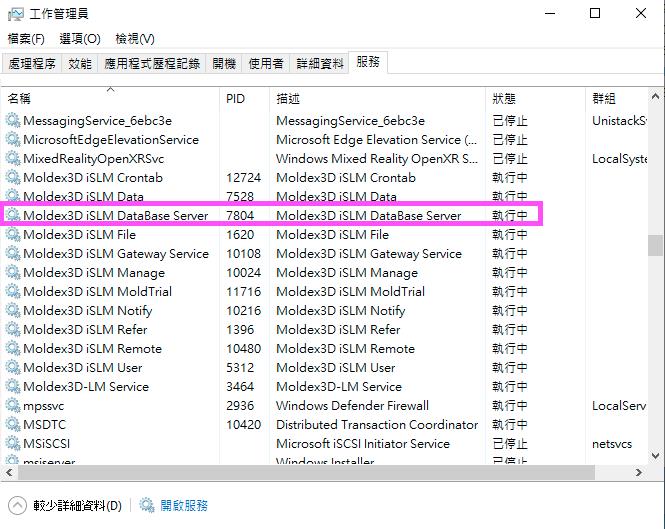
Task: Click the service icon for Moldex3D iSLM DataBase Server
Action: click(x=13, y=216)
